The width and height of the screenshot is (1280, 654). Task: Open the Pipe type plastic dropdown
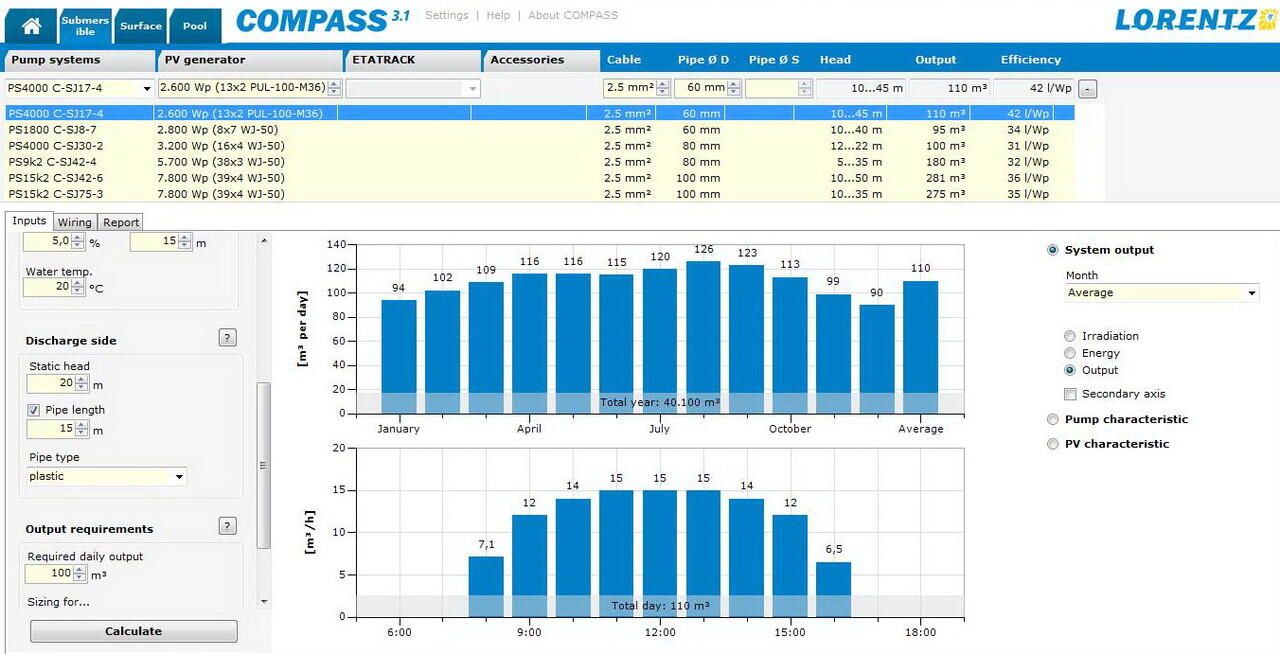tap(180, 477)
